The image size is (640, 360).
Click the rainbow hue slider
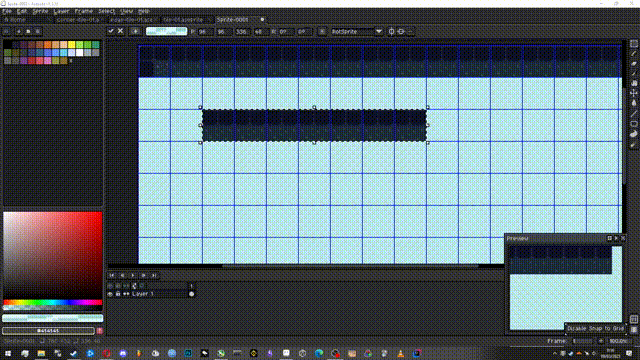(x=53, y=302)
